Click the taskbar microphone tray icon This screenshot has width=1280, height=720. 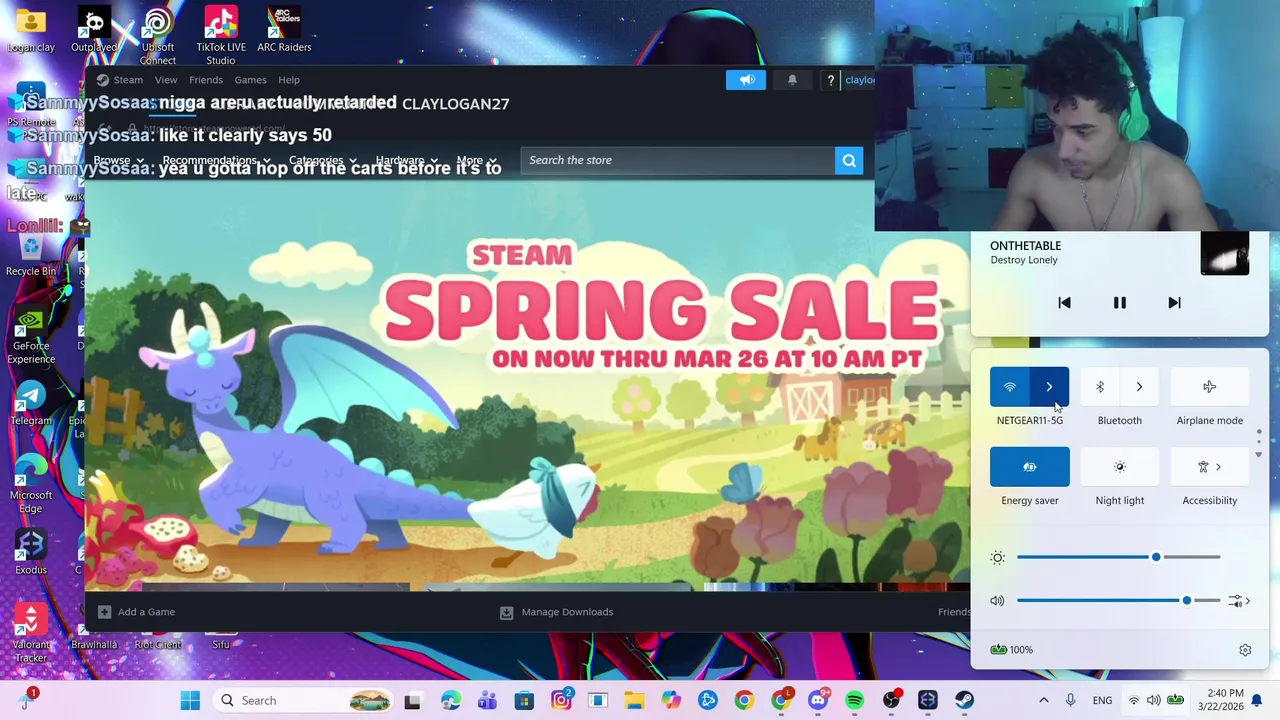click(1070, 700)
